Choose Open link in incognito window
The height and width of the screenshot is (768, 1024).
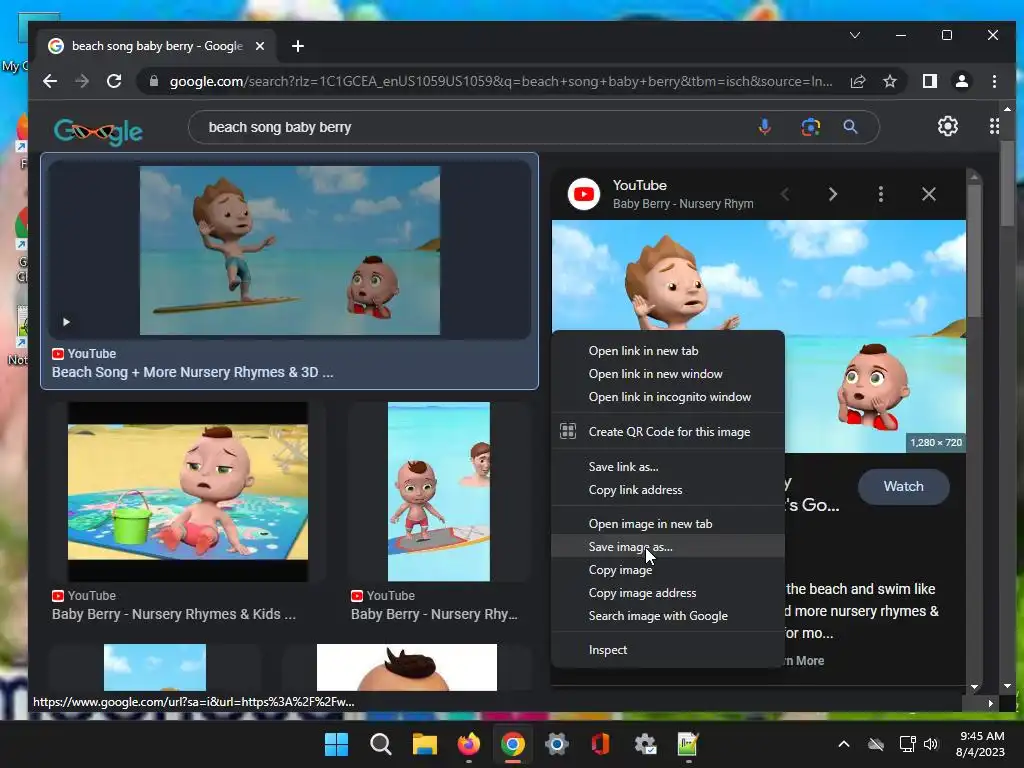click(x=667, y=397)
